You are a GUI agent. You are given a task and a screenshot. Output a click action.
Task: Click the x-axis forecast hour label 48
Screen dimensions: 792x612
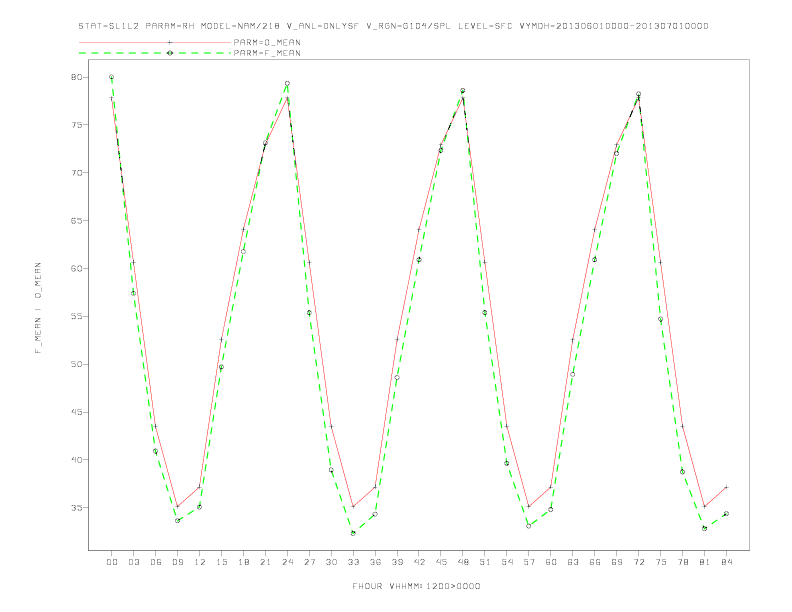tap(463, 562)
